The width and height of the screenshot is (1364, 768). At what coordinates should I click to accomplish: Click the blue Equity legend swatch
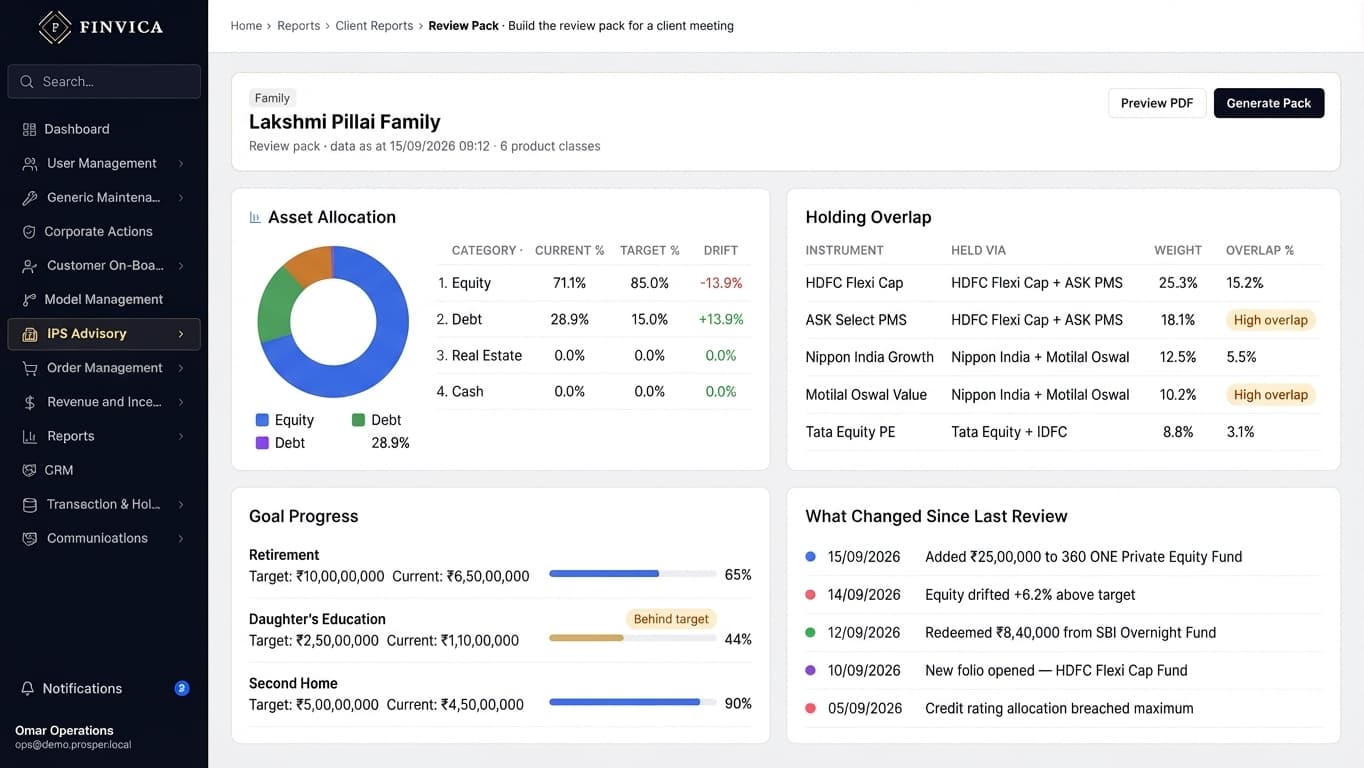point(262,420)
